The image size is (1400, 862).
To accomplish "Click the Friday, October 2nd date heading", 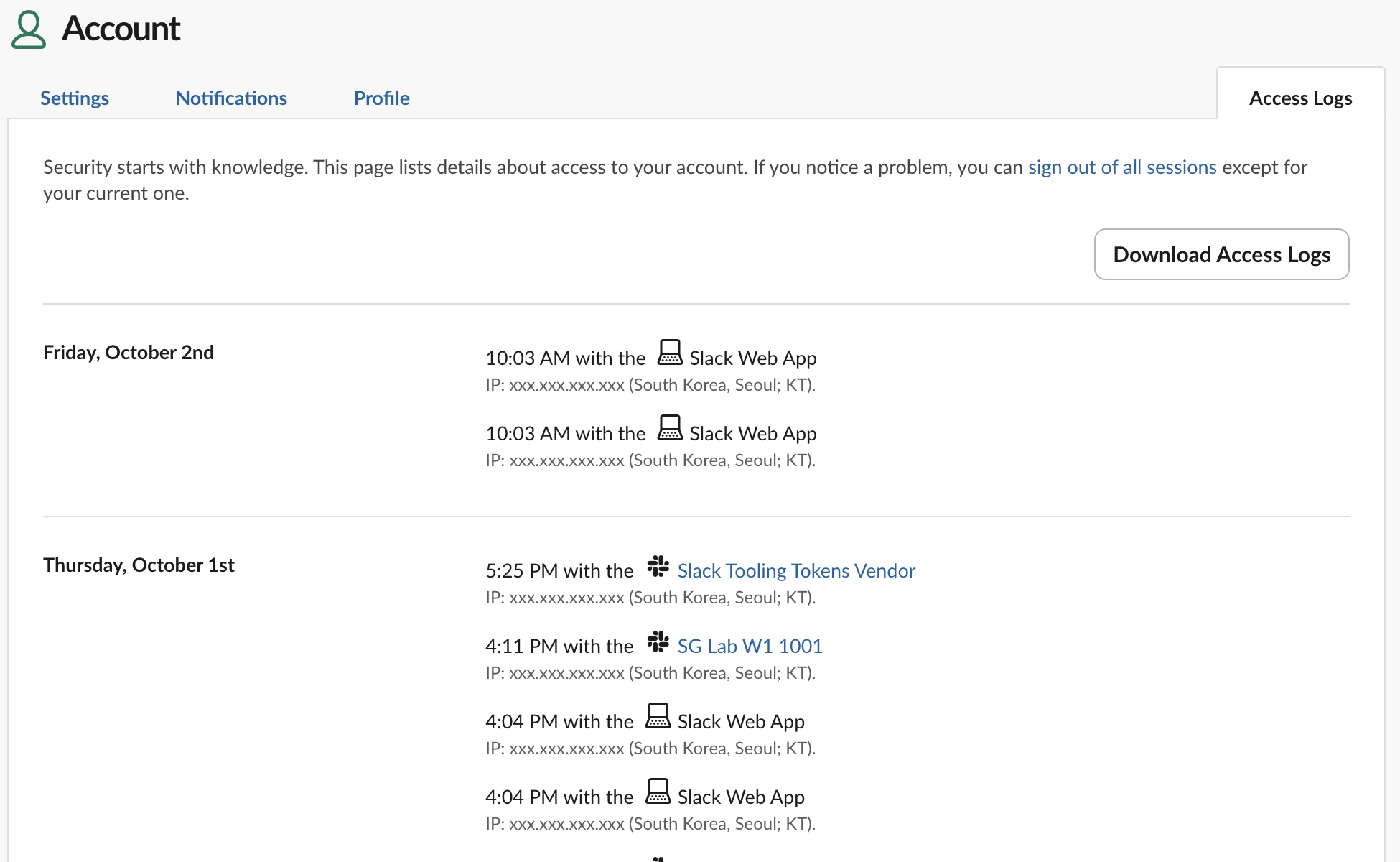I will coord(129,352).
